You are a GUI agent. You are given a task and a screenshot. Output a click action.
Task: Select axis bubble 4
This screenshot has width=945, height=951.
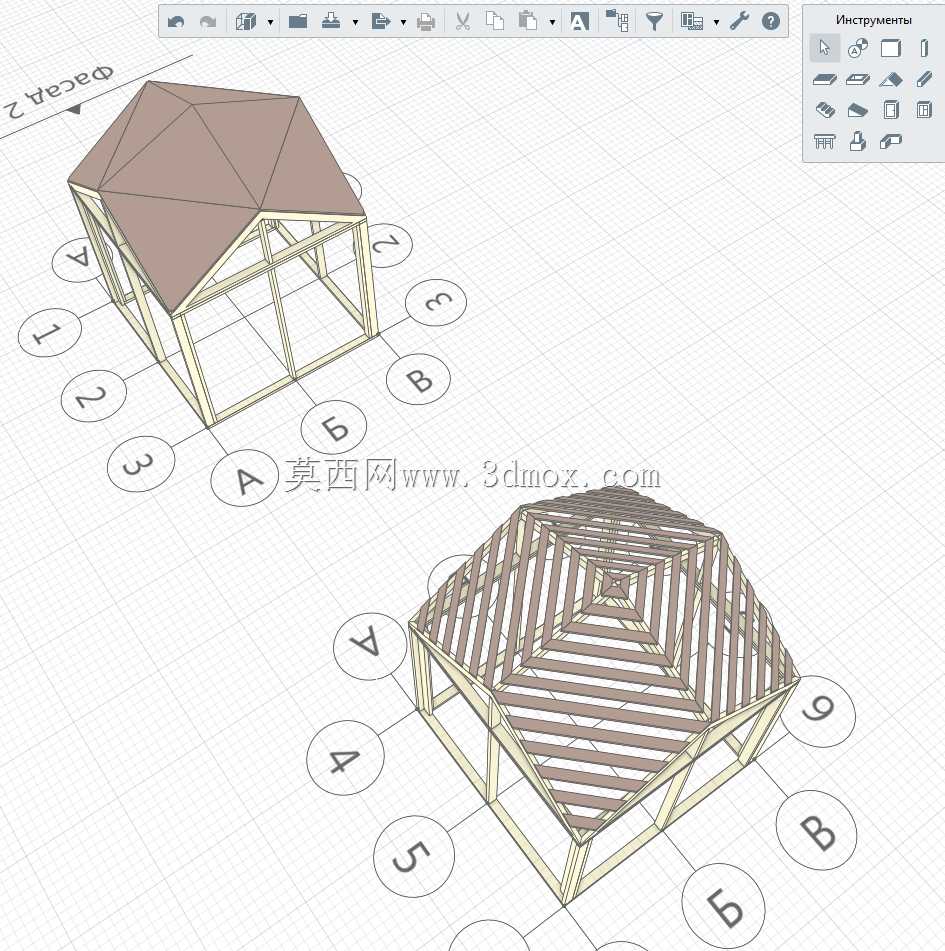click(345, 758)
